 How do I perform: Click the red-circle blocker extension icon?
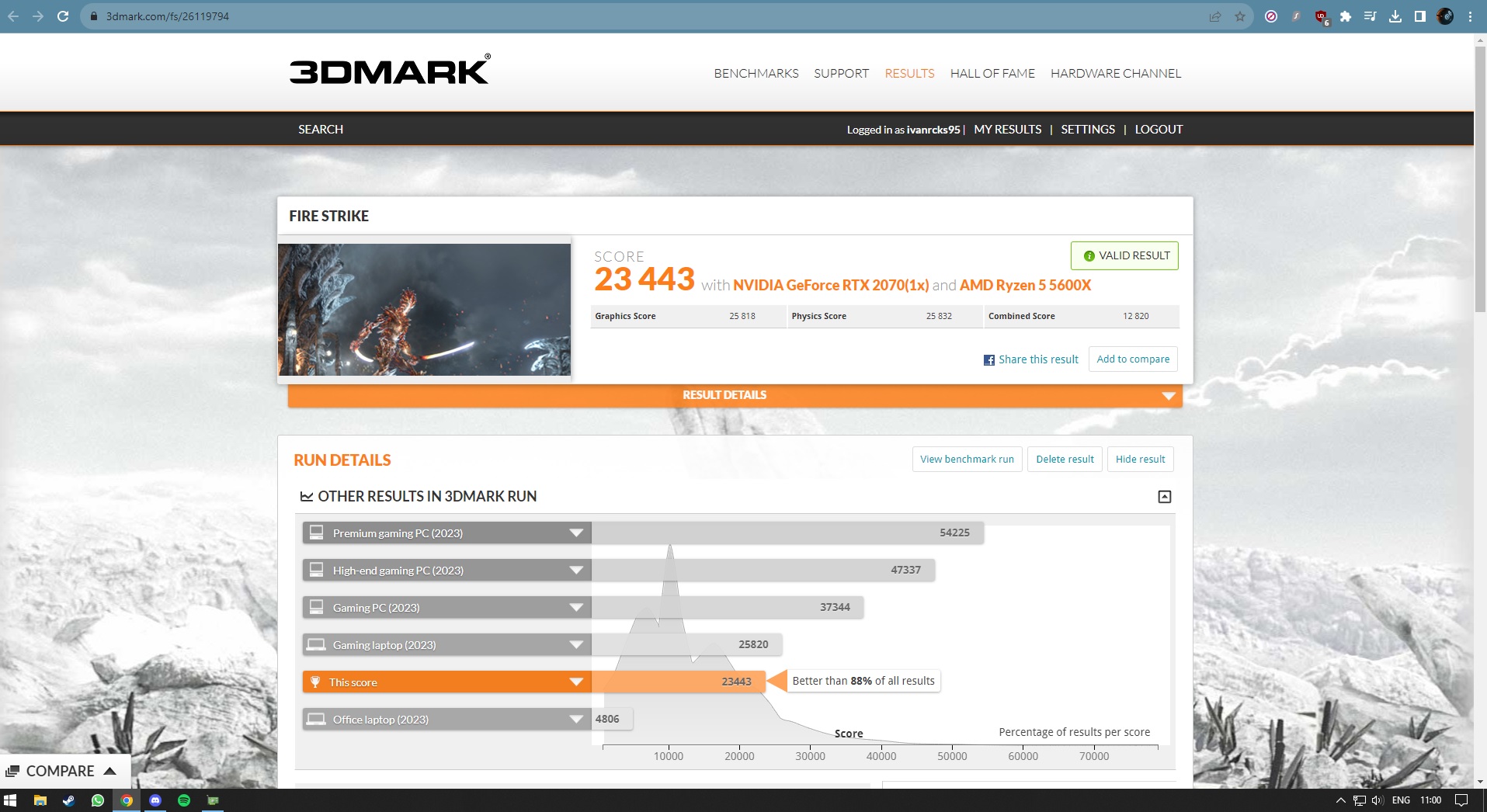point(1271,16)
